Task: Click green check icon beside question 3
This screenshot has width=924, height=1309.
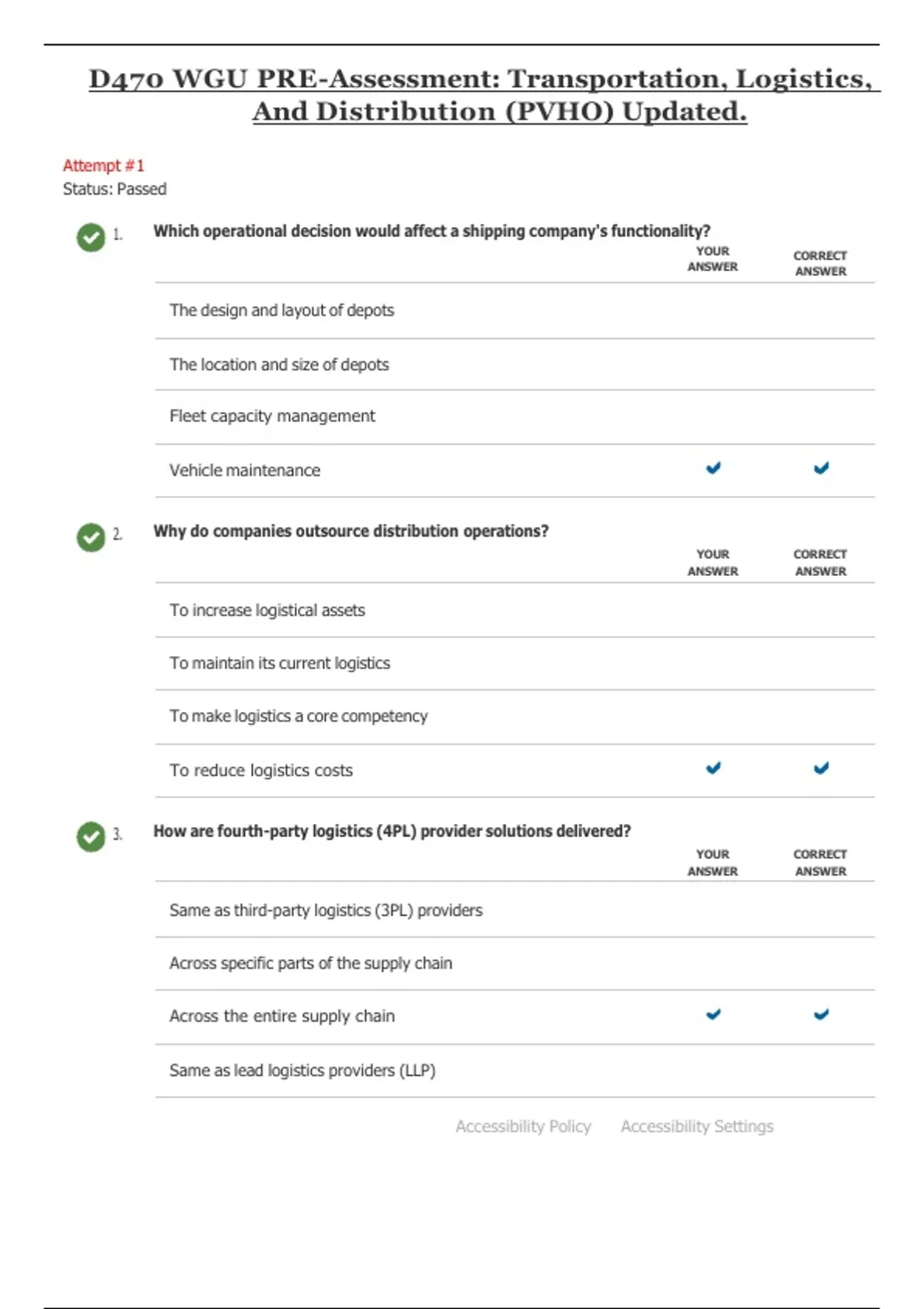Action: click(x=91, y=836)
